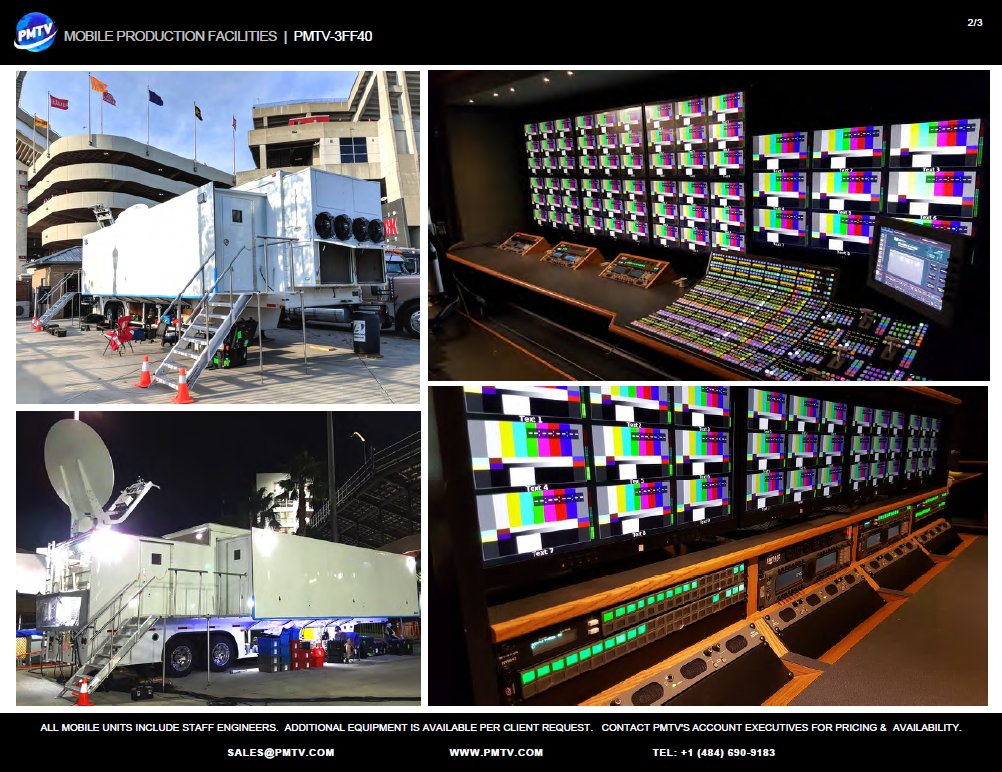Open the nighttime satellite truck photo
Image resolution: width=1002 pixels, height=772 pixels.
coord(218,559)
